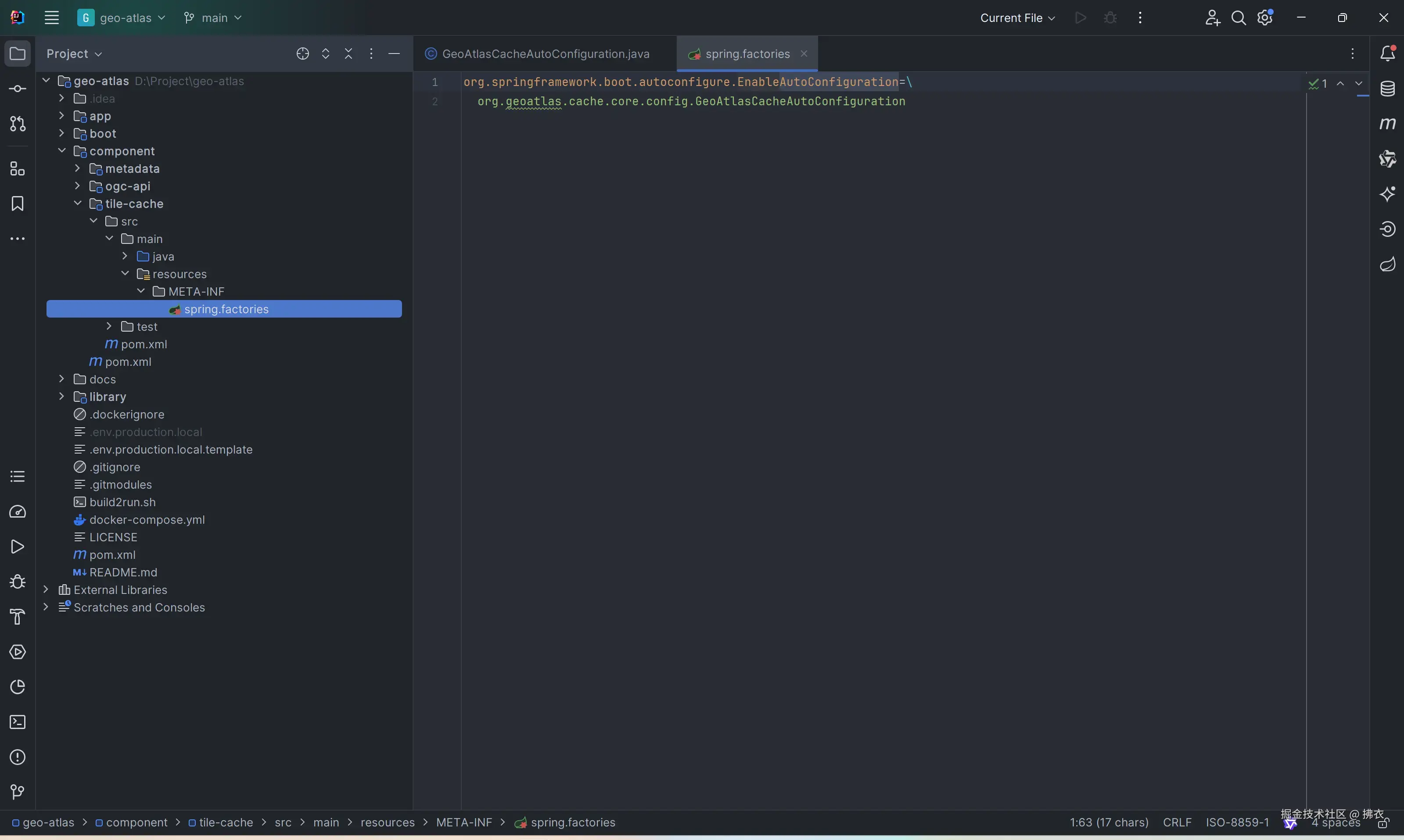Open the Pull Requests tool window
This screenshot has height=840, width=1404.
pos(18,124)
